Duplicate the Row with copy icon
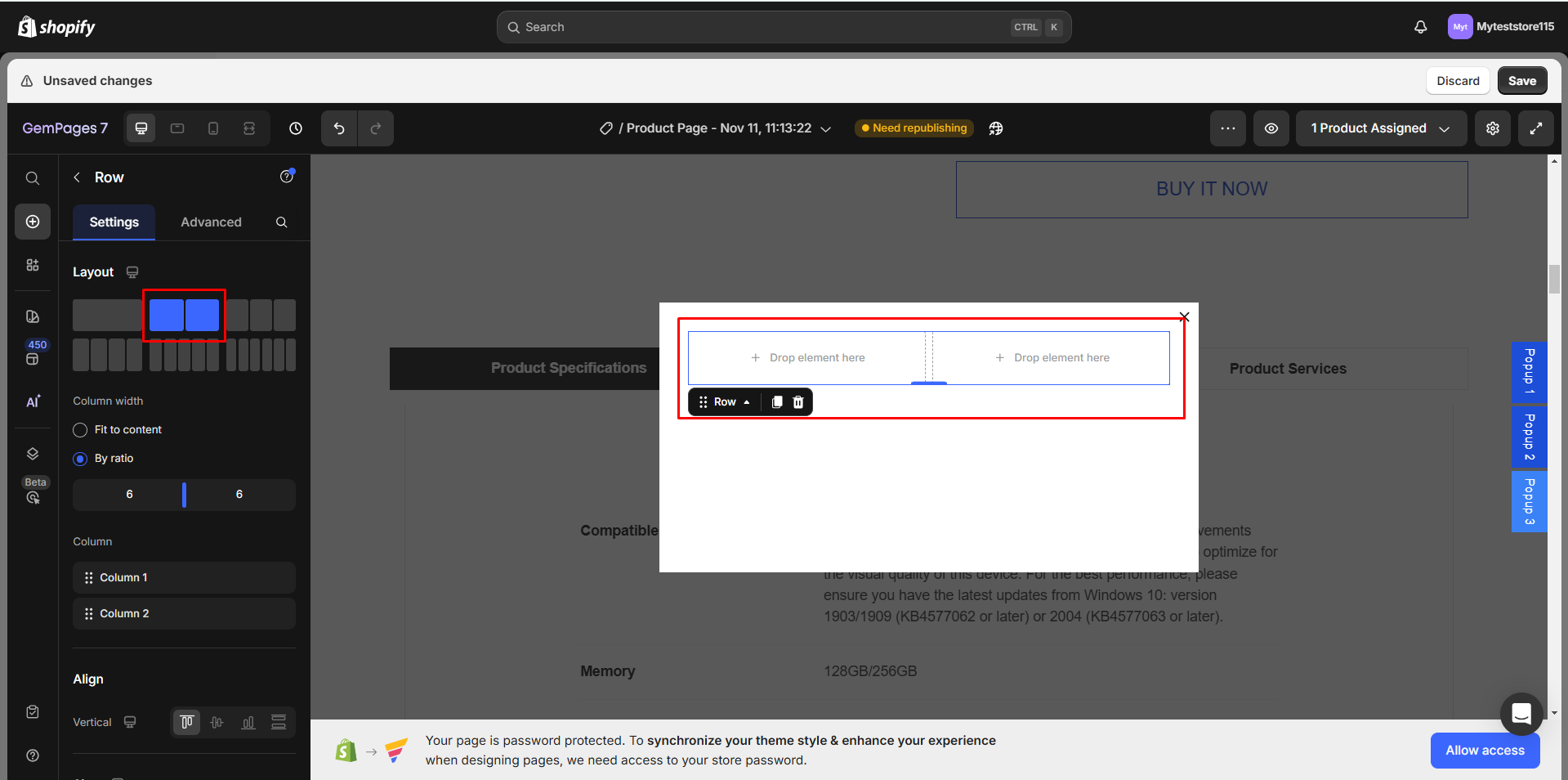 tap(777, 402)
